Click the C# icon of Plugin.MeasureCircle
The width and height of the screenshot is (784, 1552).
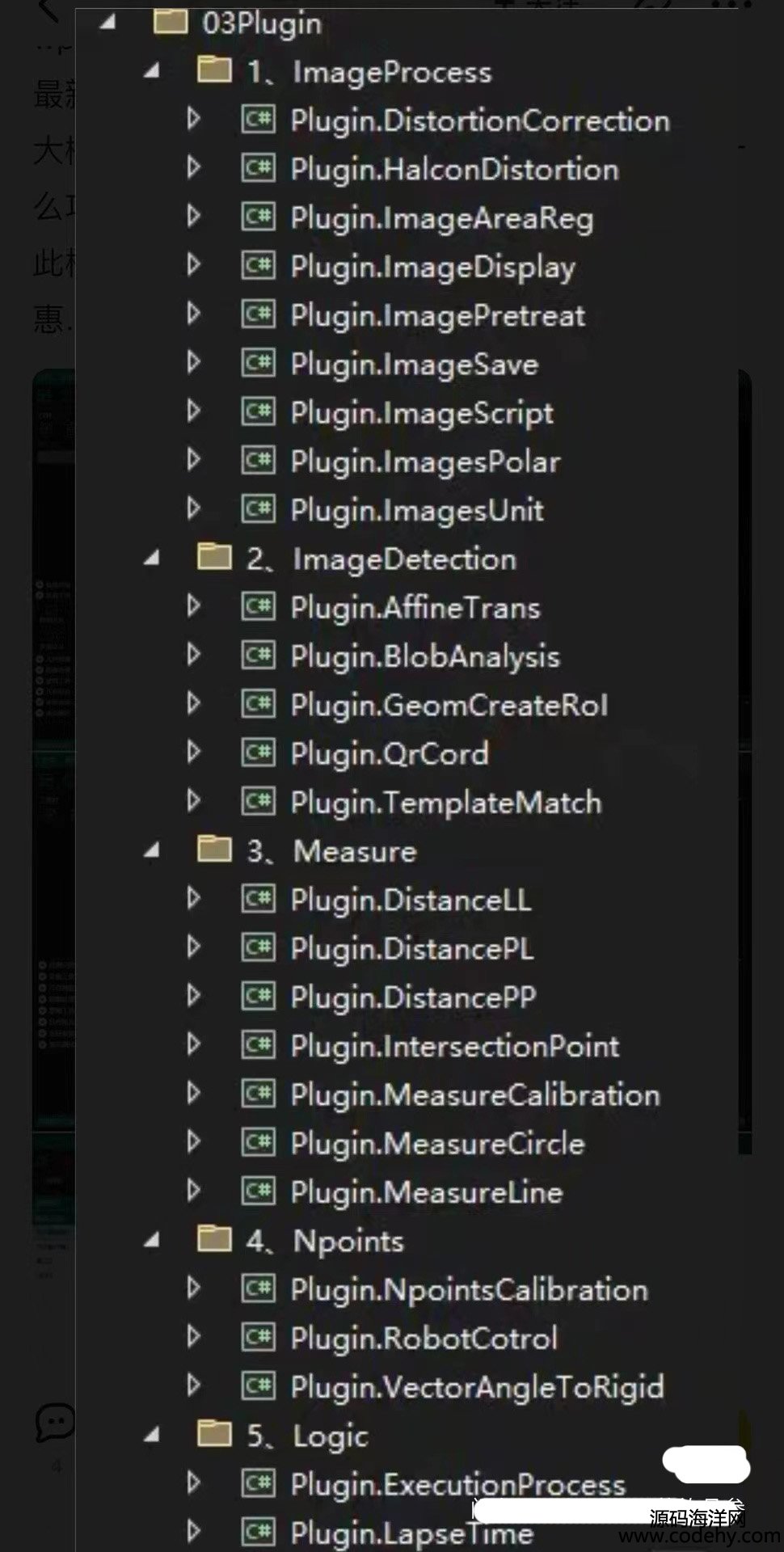(x=259, y=1142)
